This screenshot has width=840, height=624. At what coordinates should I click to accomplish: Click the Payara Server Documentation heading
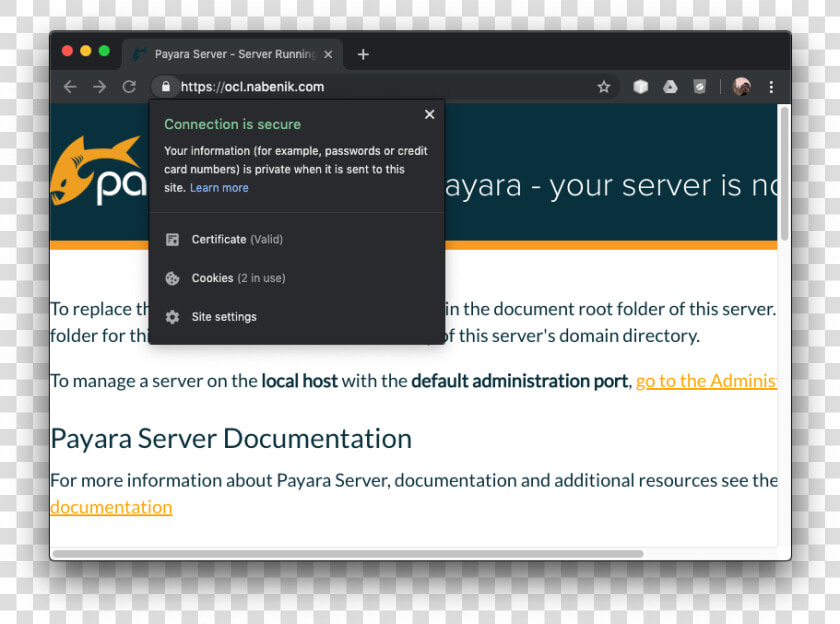click(x=231, y=439)
